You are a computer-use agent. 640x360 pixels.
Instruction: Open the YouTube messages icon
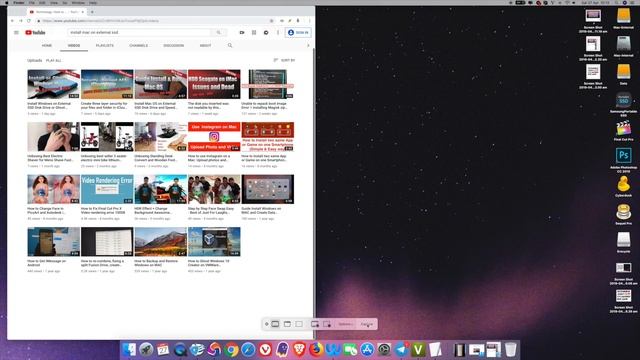(266, 32)
